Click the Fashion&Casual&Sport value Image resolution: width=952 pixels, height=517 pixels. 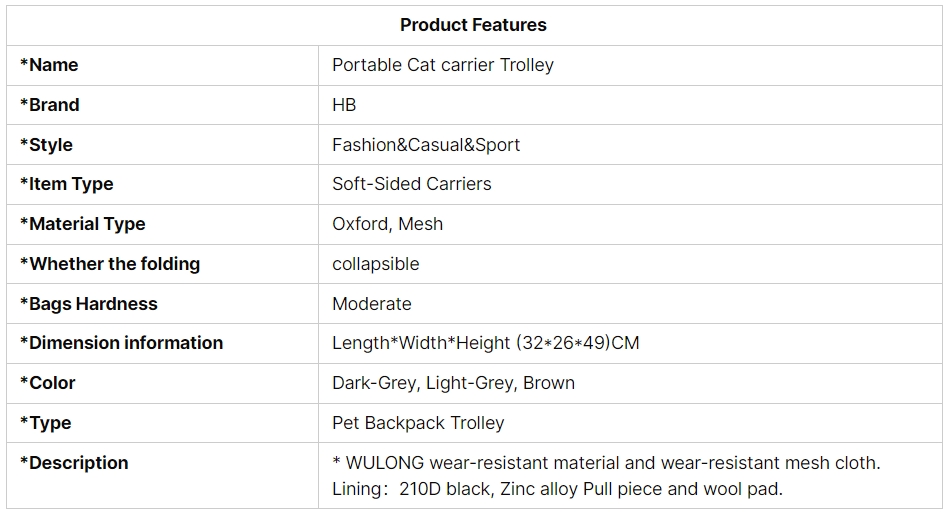click(x=426, y=145)
